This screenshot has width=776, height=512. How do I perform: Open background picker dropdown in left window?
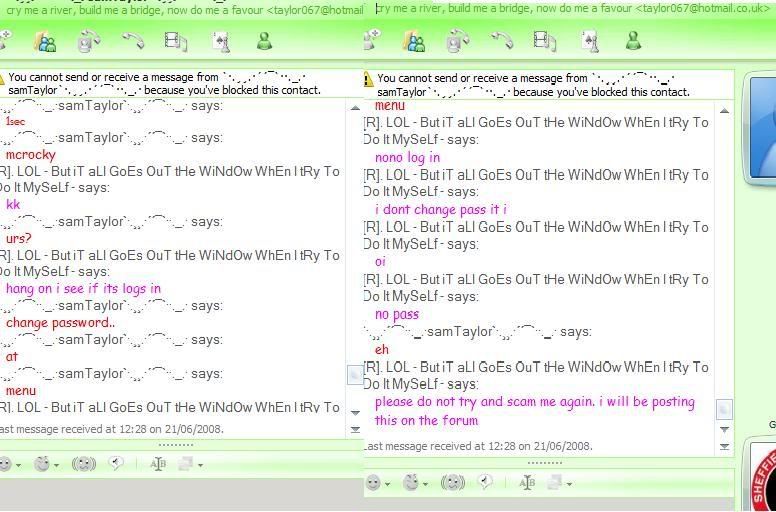point(200,465)
